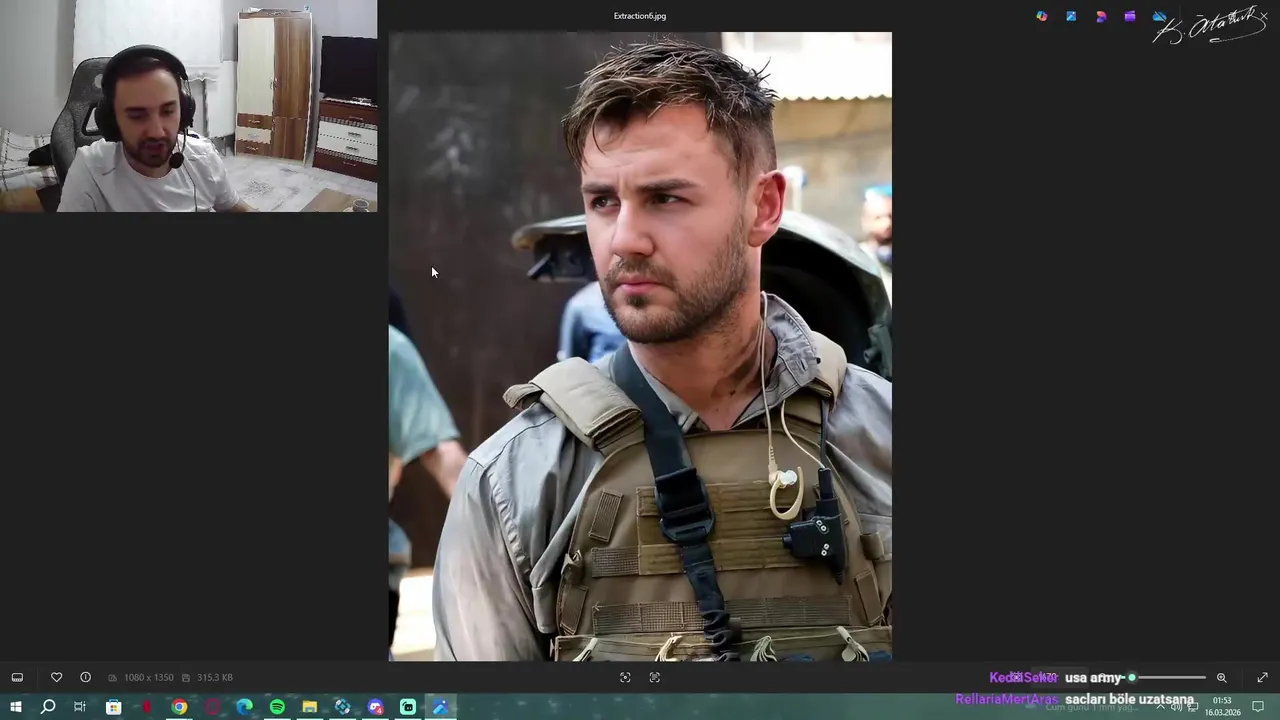Click the displayed Extraction6 photo

(x=640, y=347)
